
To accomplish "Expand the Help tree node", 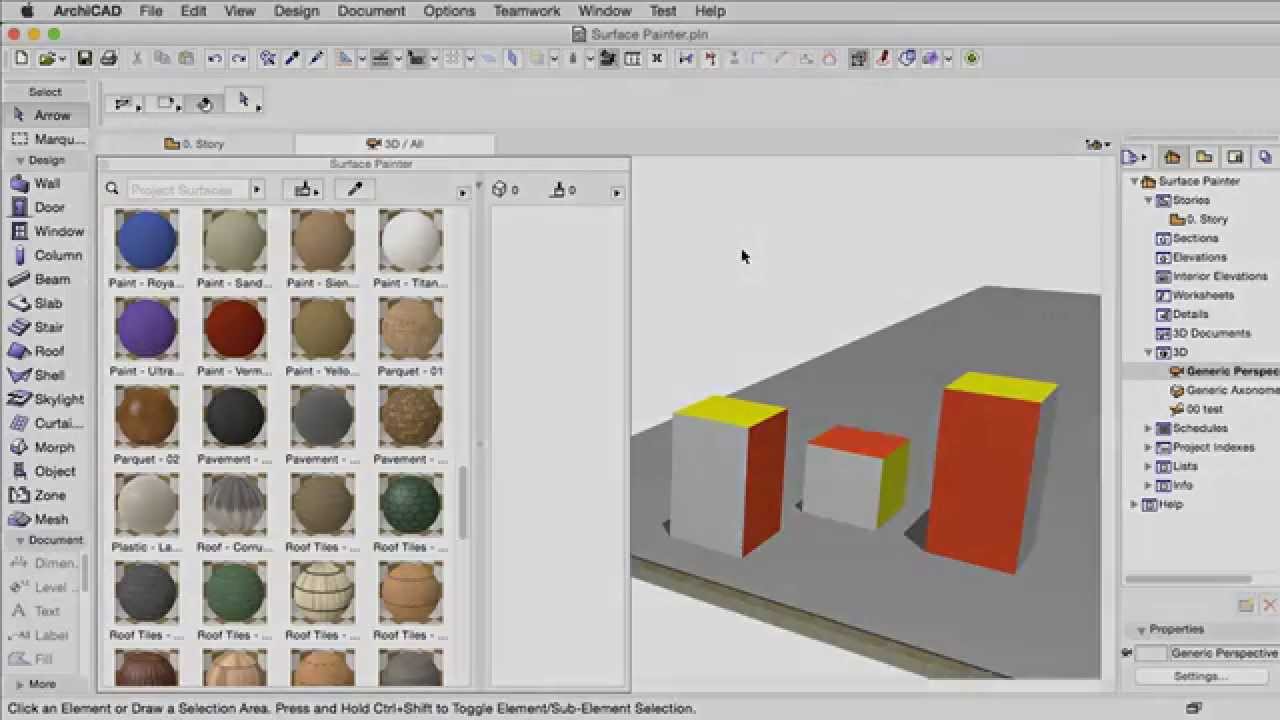I will [1134, 504].
